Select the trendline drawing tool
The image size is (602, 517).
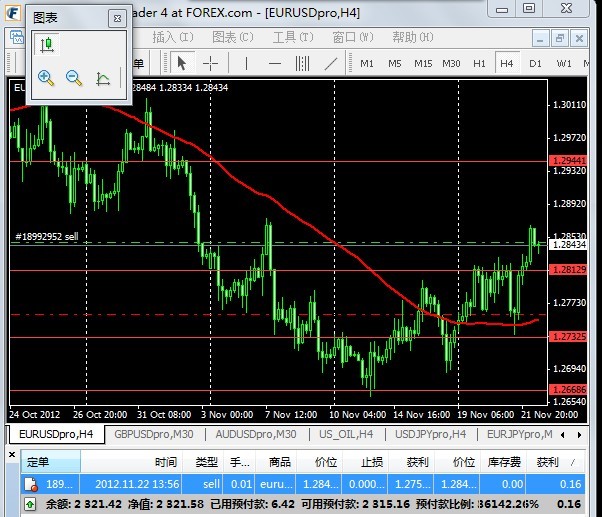pos(331,63)
